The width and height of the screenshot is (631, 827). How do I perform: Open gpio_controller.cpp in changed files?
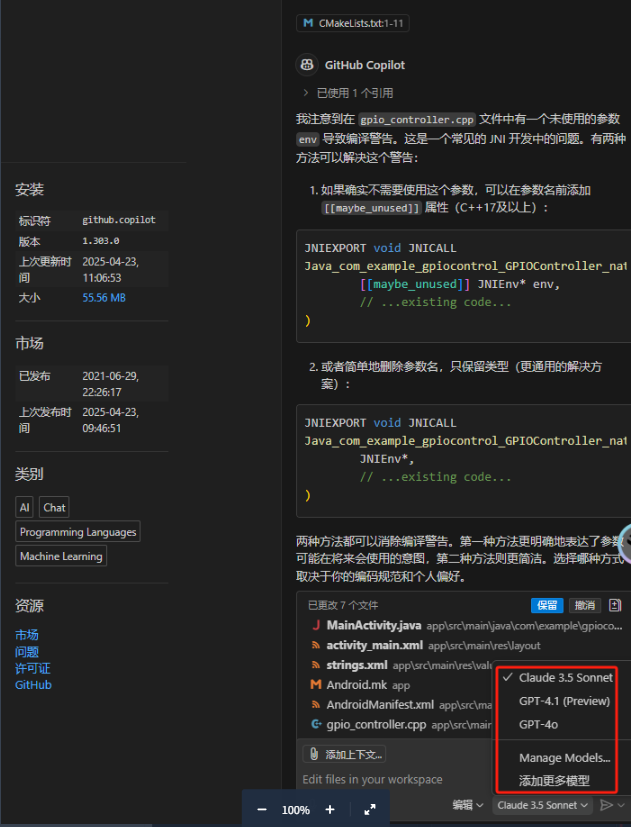(x=376, y=724)
